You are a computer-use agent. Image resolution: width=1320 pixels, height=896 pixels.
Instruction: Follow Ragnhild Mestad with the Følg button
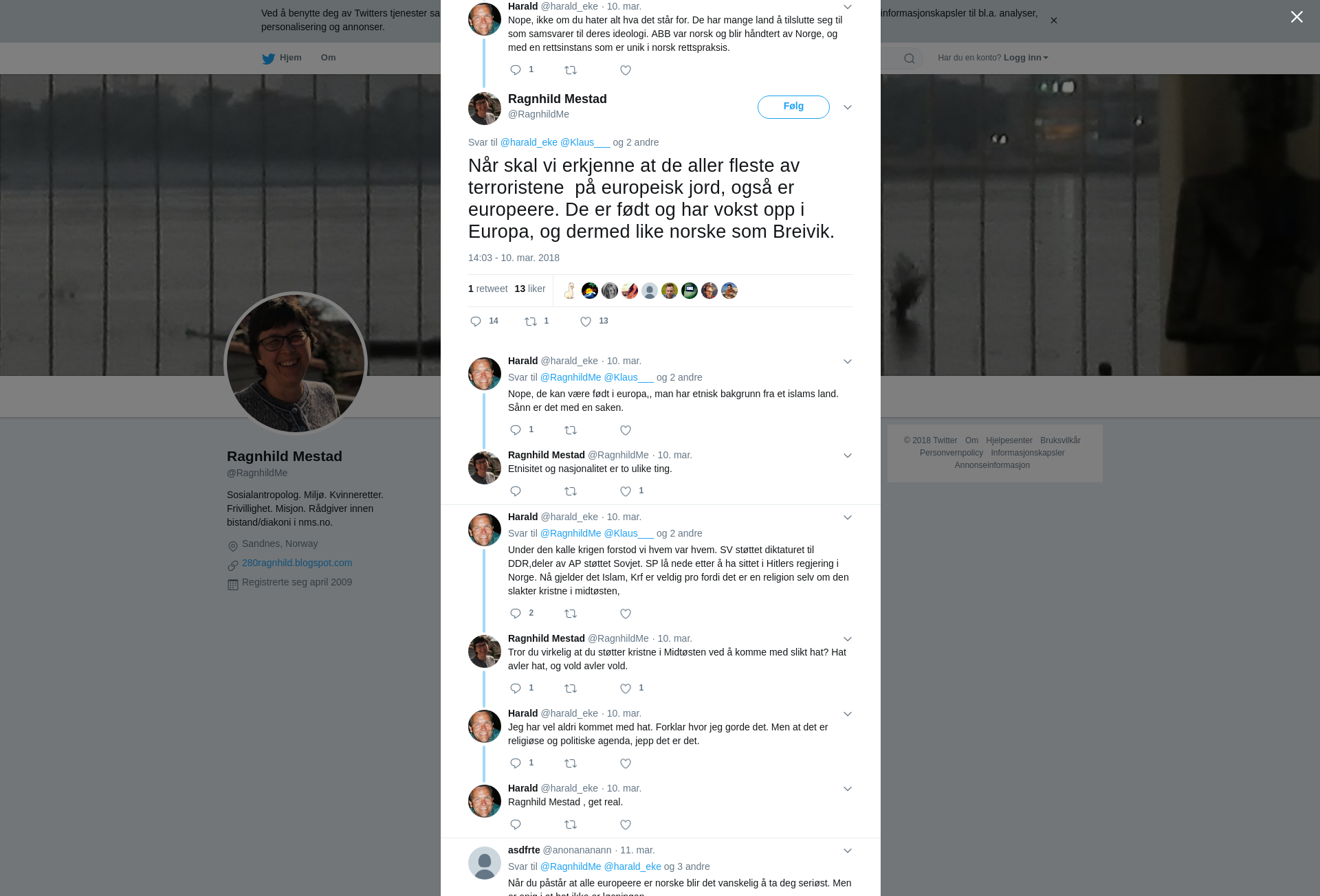tap(793, 107)
